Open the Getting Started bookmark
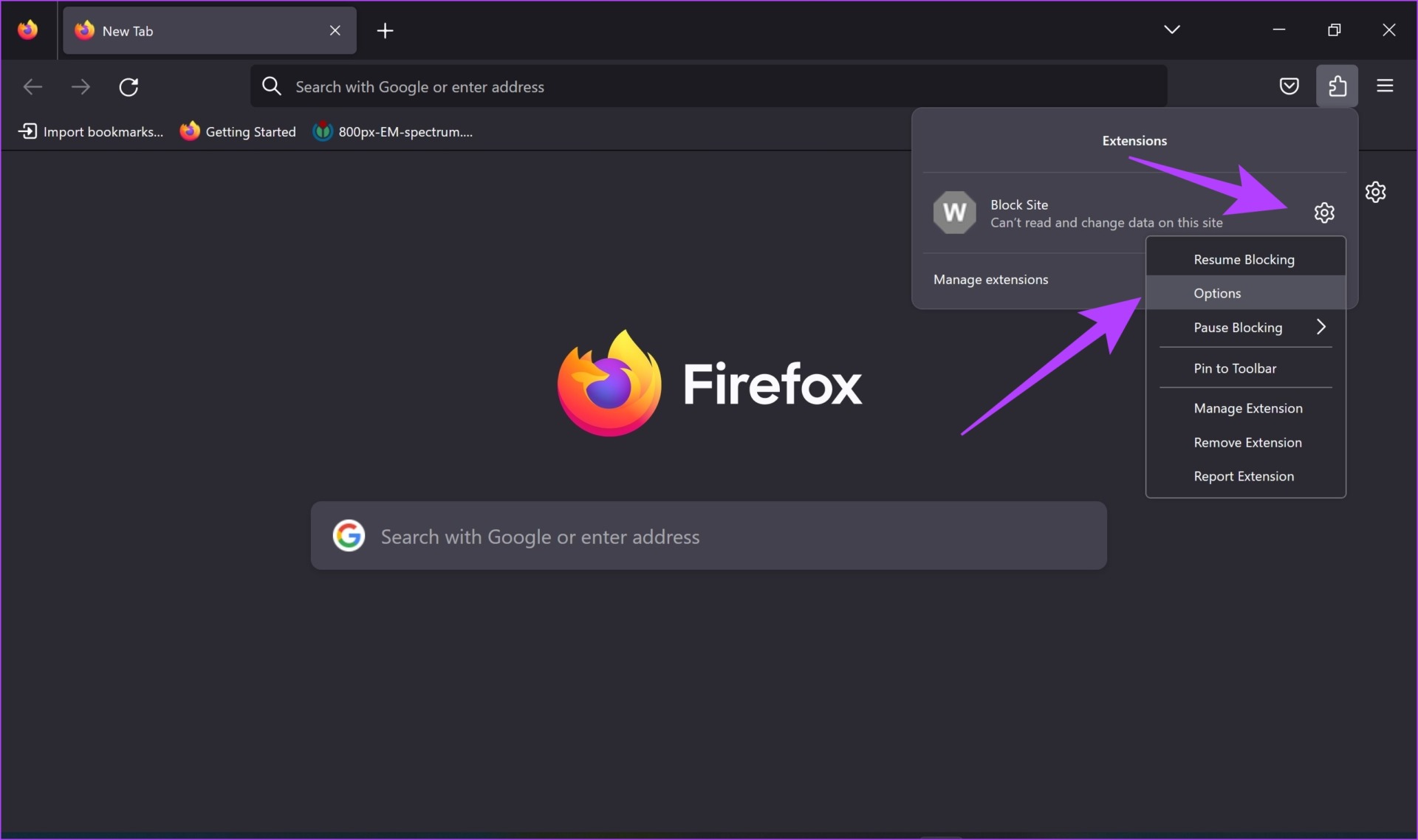Image resolution: width=1418 pixels, height=840 pixels. pyautogui.click(x=238, y=131)
